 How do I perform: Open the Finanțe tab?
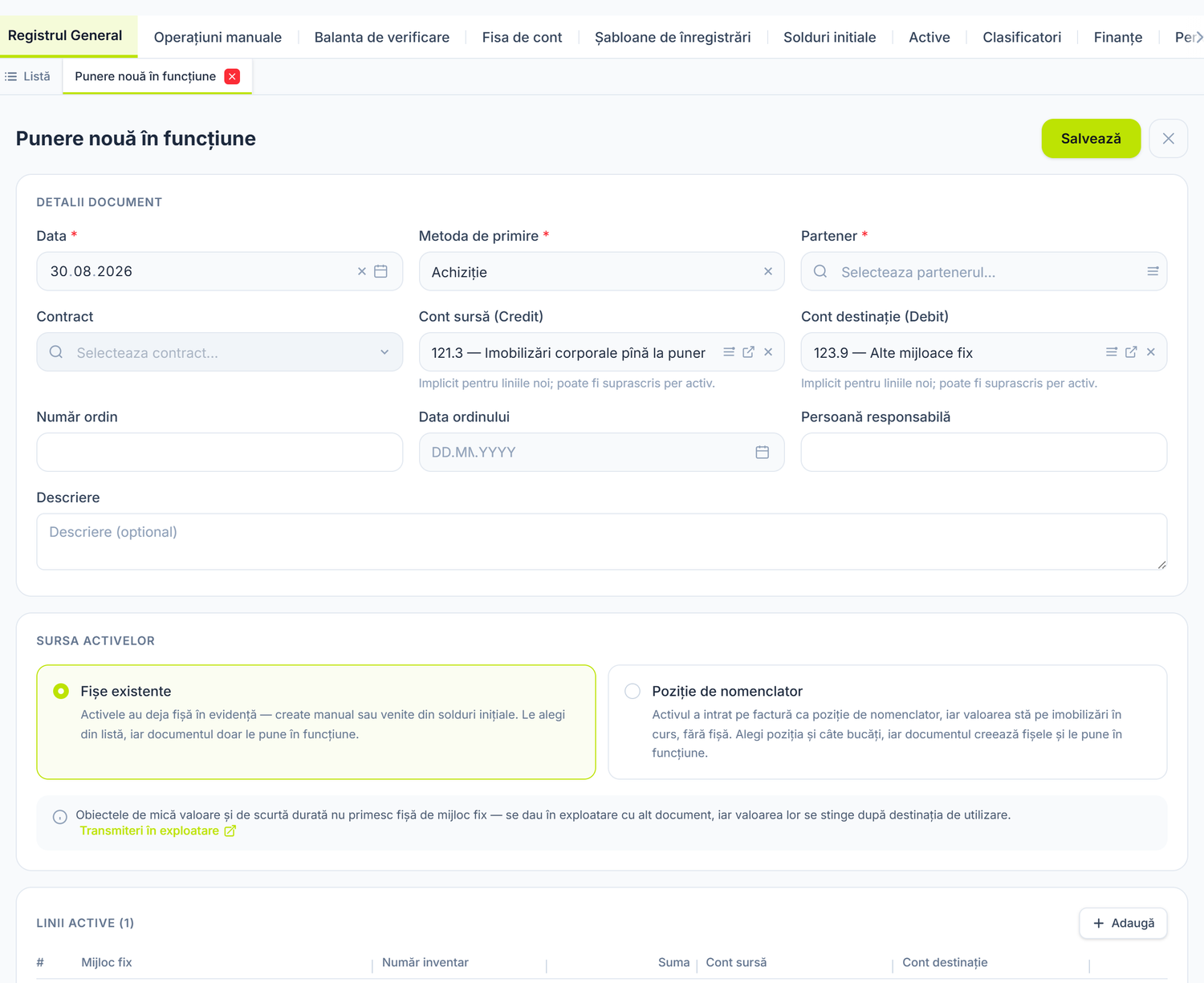click(x=1118, y=37)
